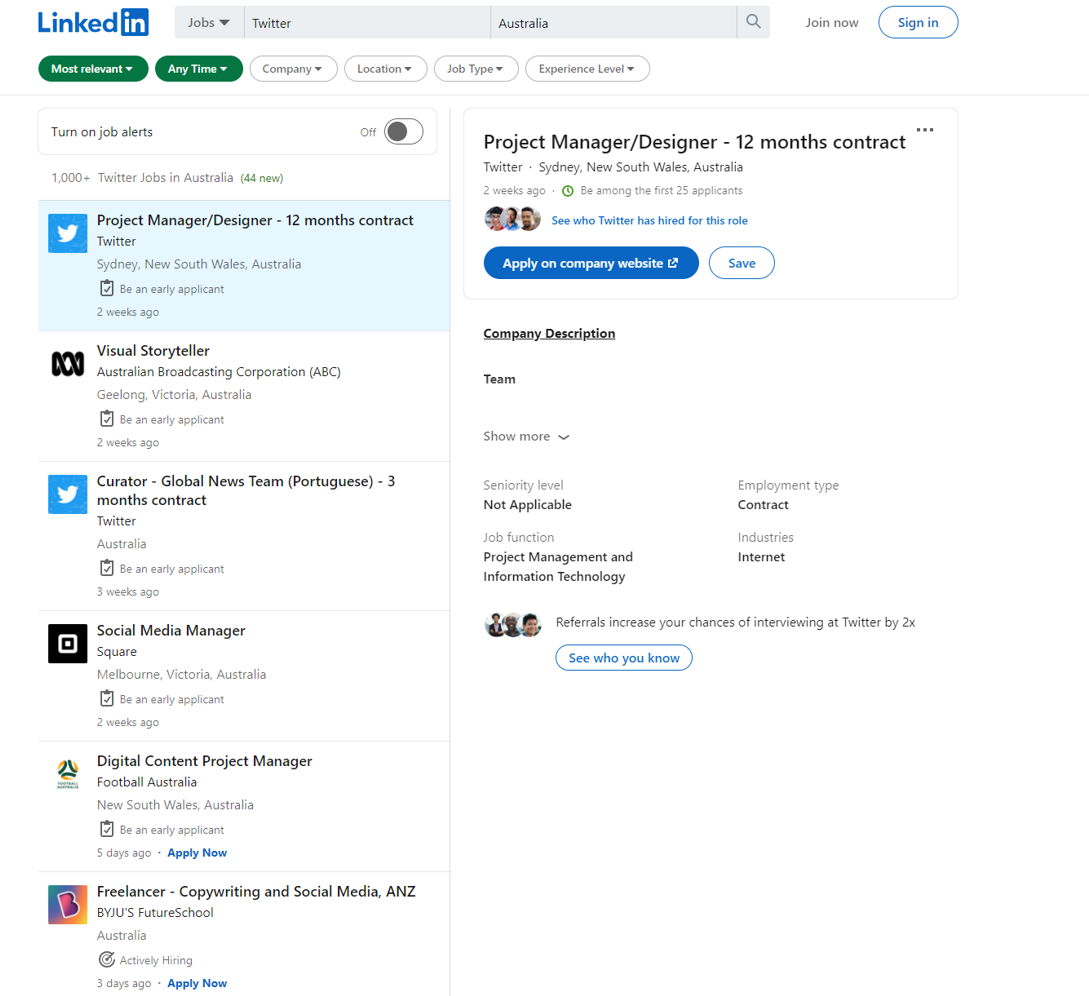The width and height of the screenshot is (1089, 996).
Task: Click the Actively Hiring target icon
Action: [106, 960]
